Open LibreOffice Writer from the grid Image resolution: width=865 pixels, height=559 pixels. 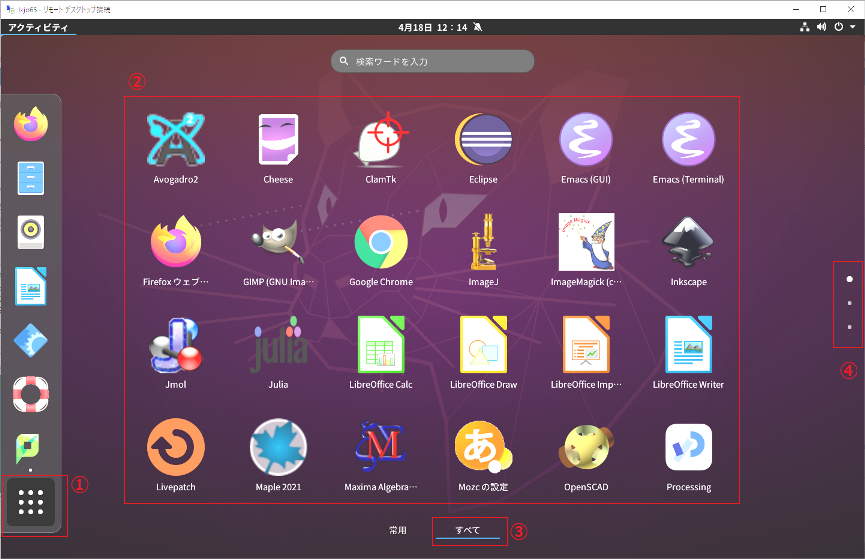coord(688,344)
